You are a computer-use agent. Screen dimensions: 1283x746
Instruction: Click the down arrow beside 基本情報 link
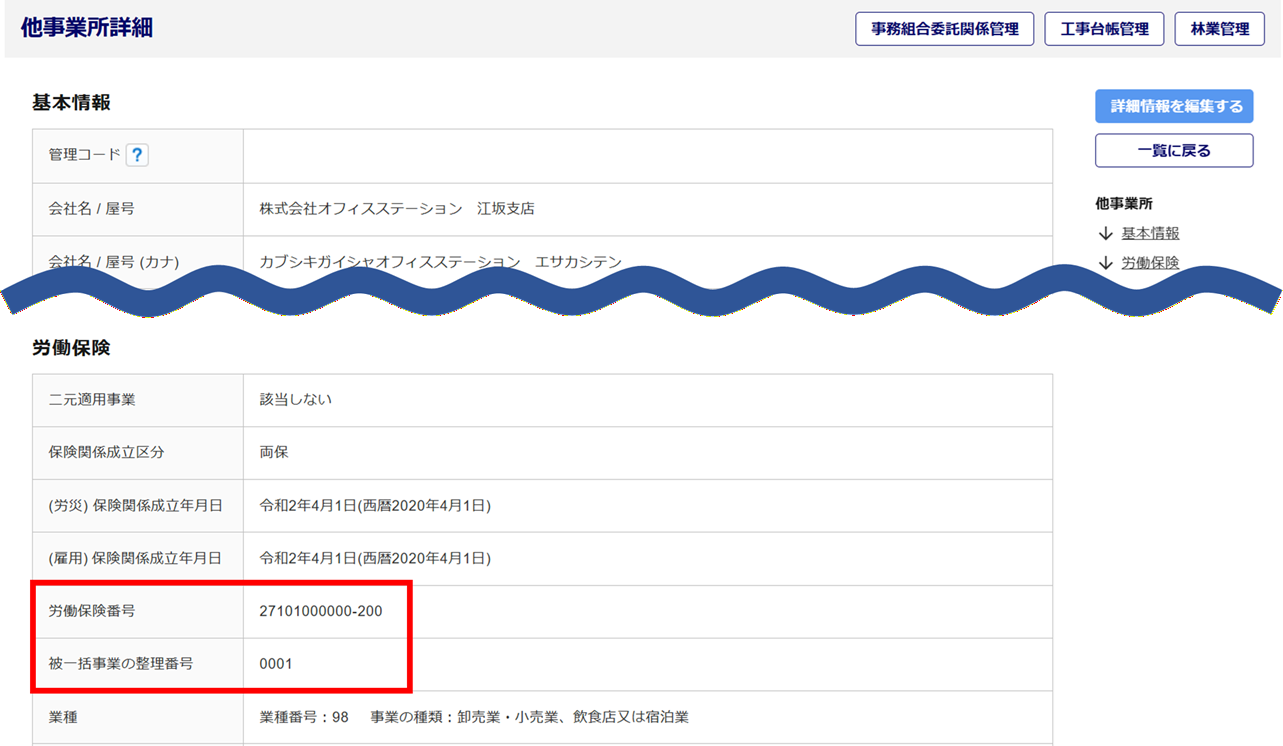[1105, 233]
